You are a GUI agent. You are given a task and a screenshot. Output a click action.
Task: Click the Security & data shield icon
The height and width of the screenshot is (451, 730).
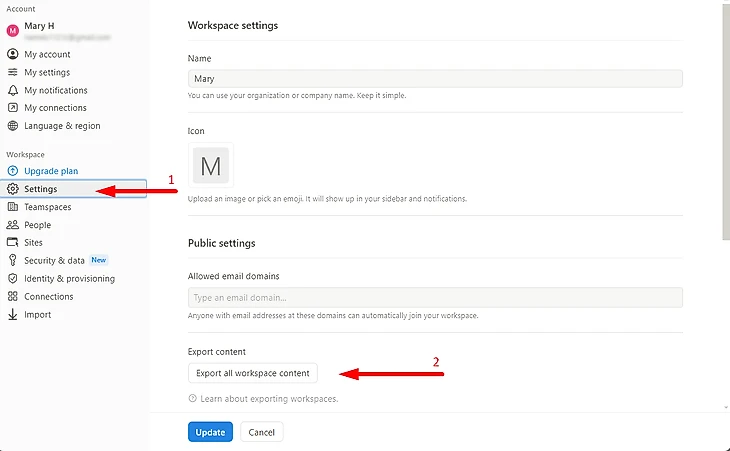13,260
